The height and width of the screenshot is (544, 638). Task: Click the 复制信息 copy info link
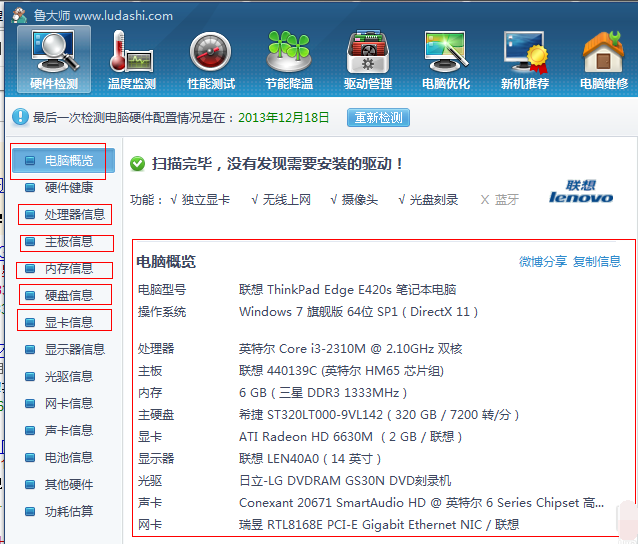coord(597,261)
